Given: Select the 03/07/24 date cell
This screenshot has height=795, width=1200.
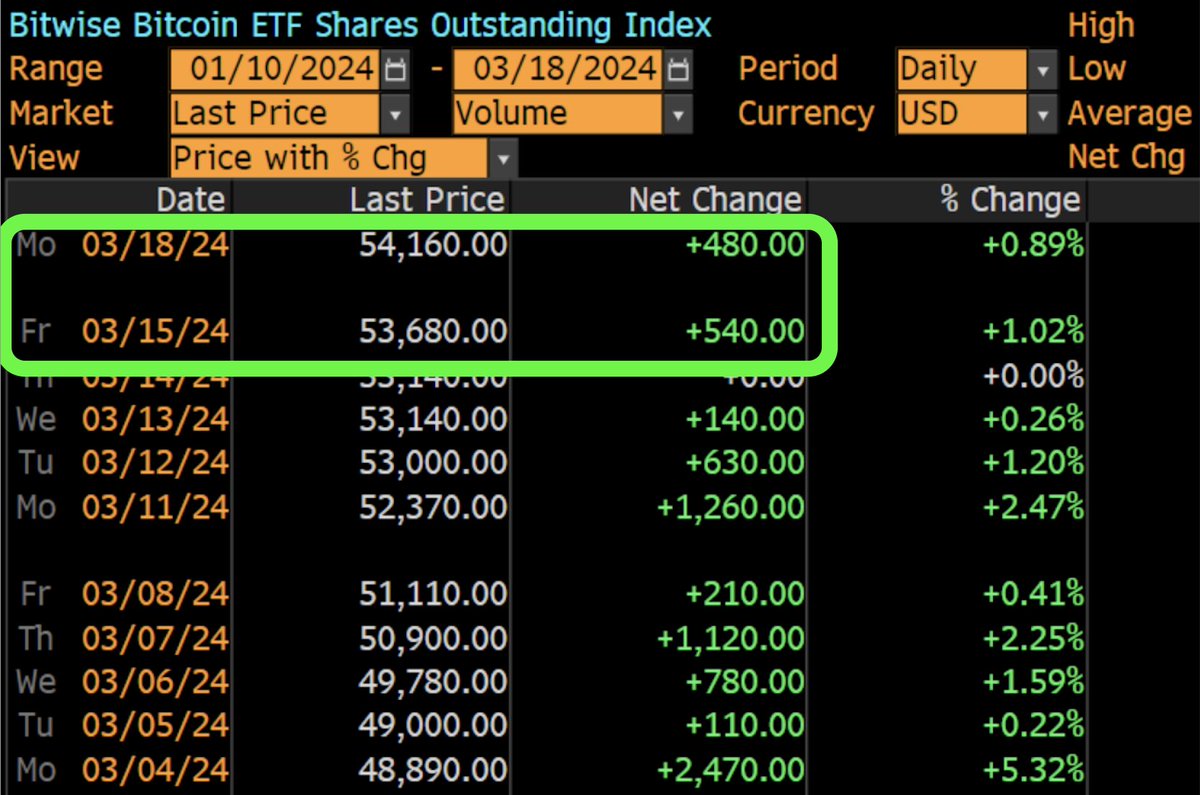Looking at the screenshot, I should coord(155,638).
